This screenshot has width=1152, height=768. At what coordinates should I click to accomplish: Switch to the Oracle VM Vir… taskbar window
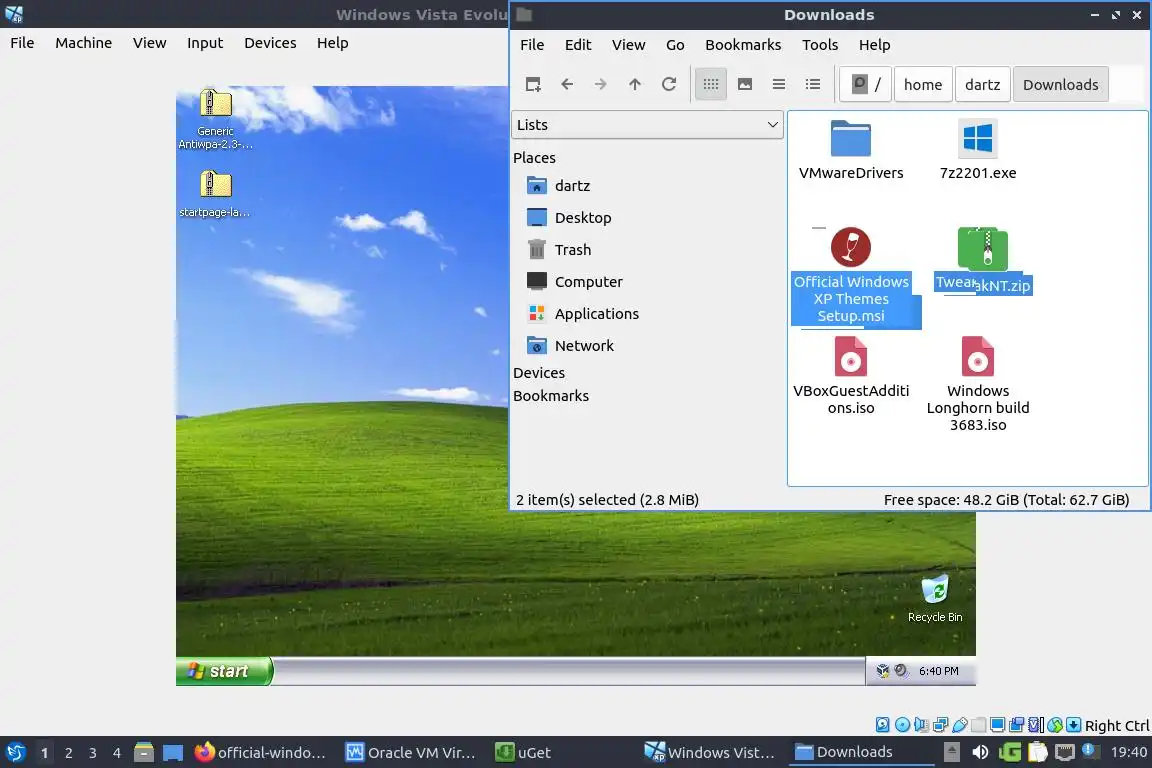click(x=411, y=753)
